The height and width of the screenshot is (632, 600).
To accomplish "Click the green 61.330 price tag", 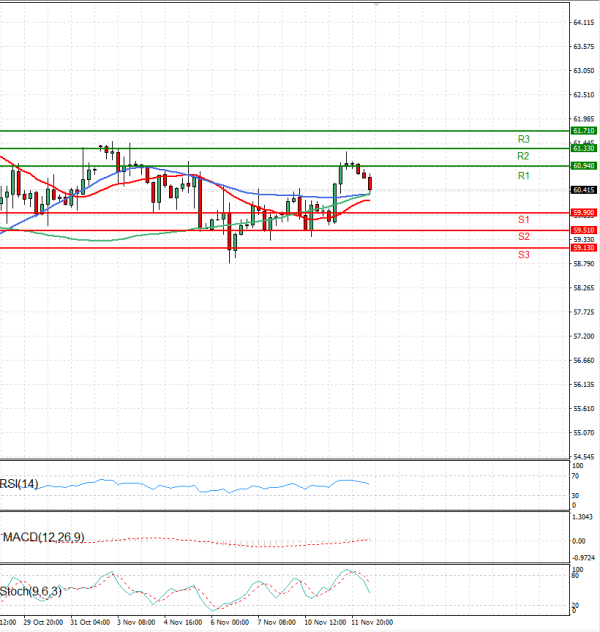I will click(584, 148).
